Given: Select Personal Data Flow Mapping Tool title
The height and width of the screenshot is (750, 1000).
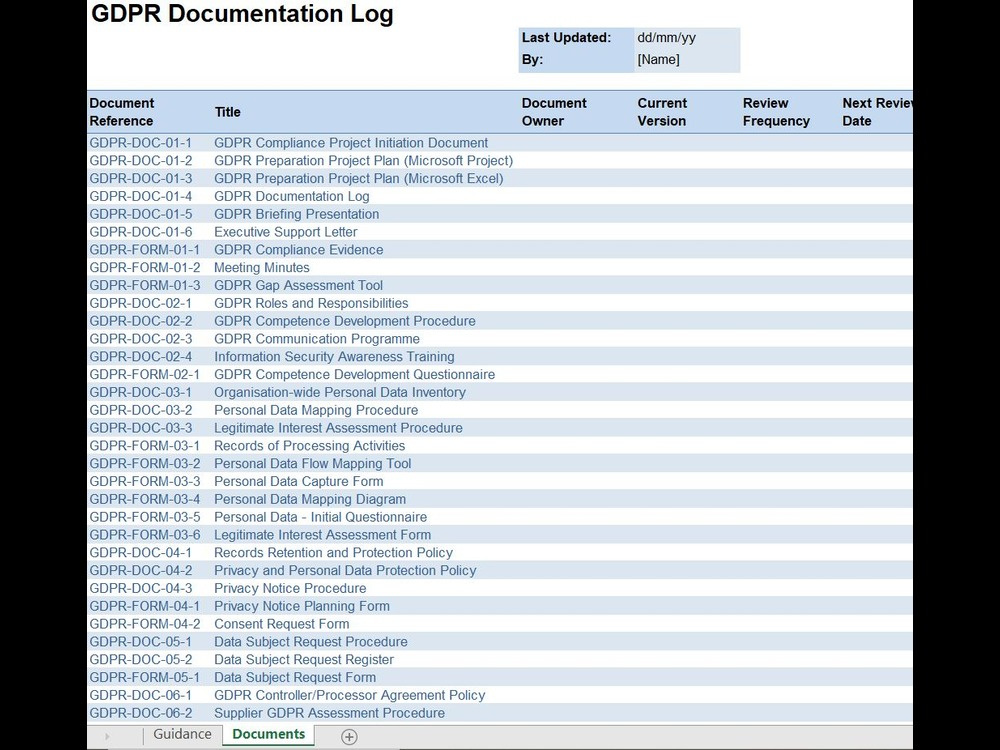Looking at the screenshot, I should [312, 464].
